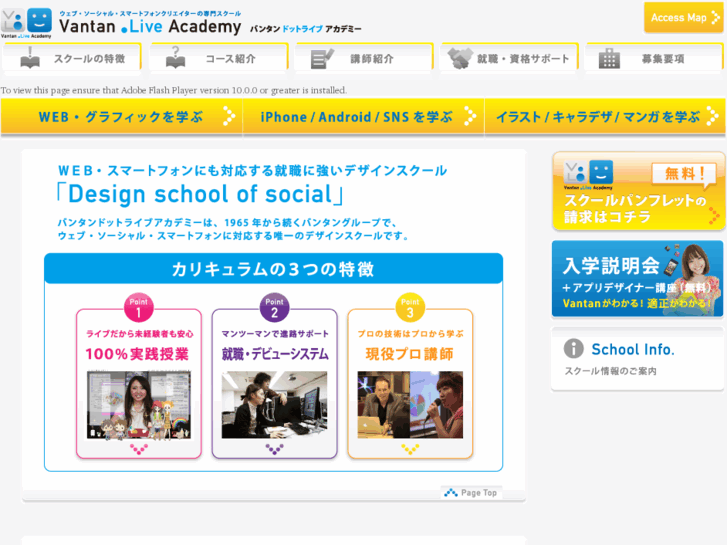The width and height of the screenshot is (727, 545).
Task: Click マンツーマンで進路サポート text
Action: 275,333
